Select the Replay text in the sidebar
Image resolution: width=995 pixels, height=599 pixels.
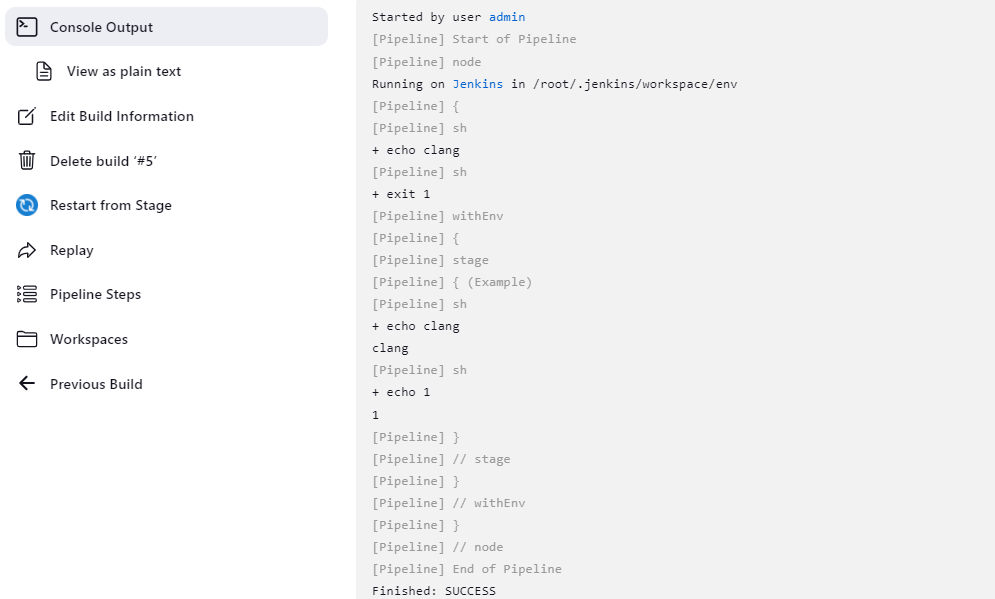(72, 250)
